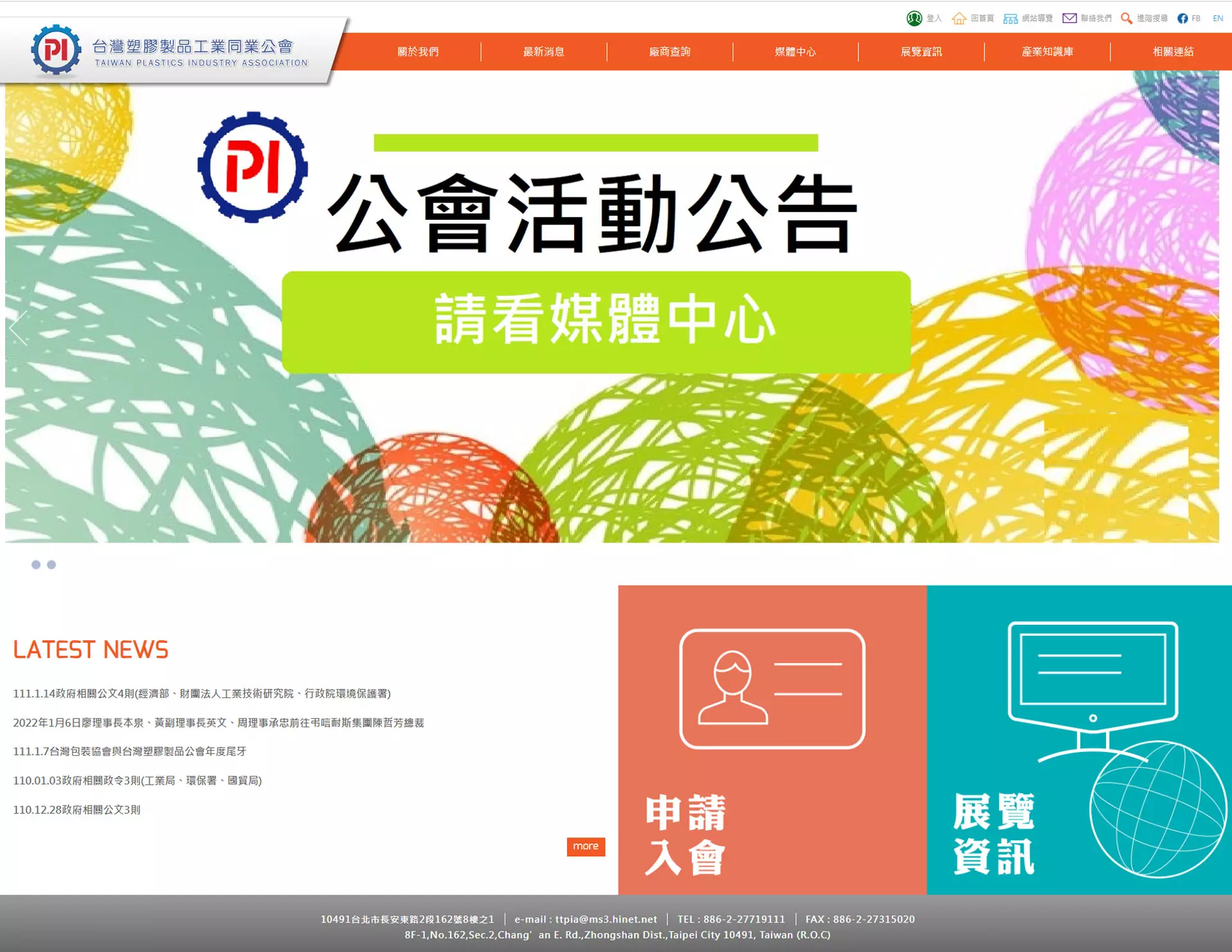Open the Facebook icon link

point(1182,19)
